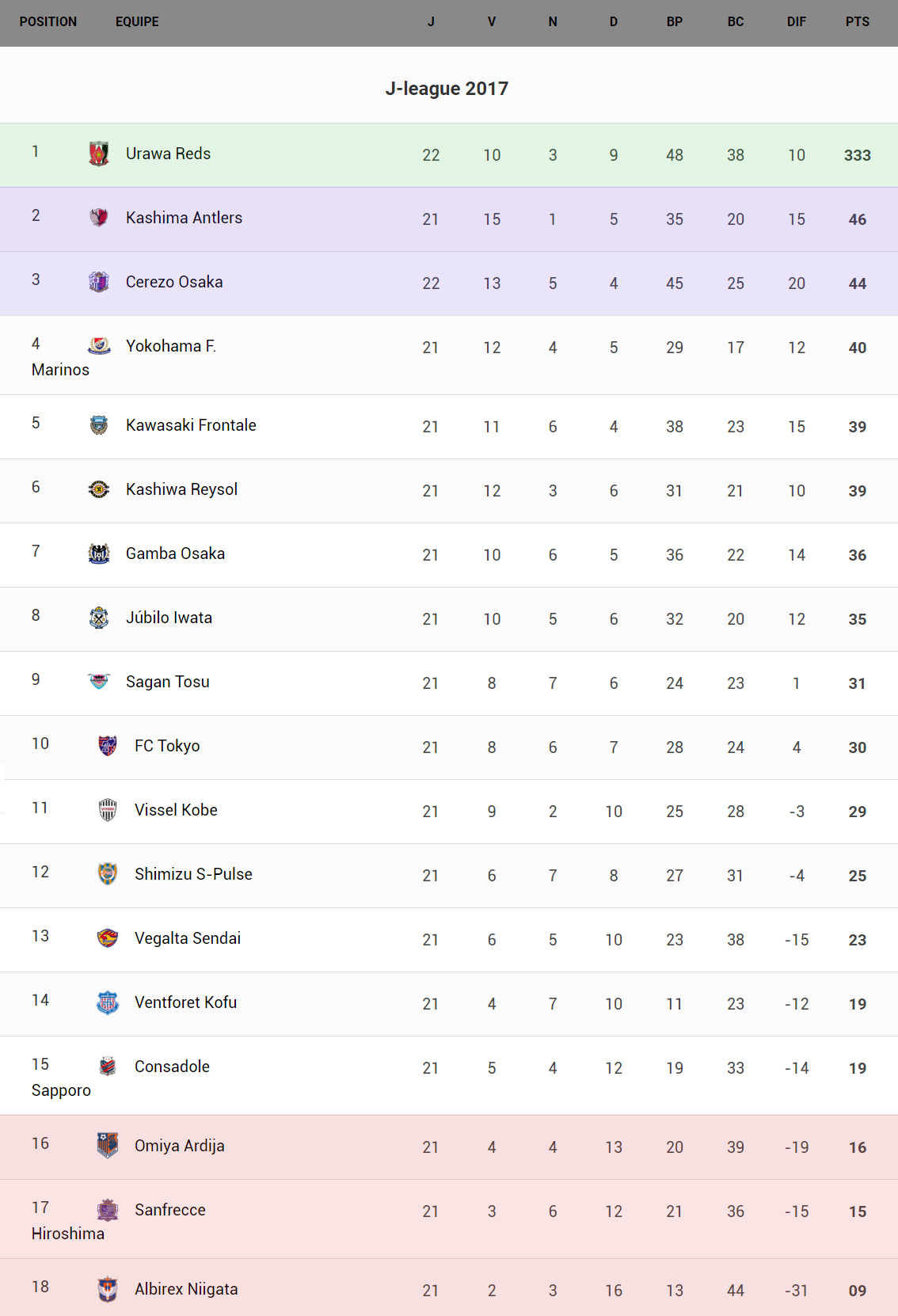Screen dimensions: 898x1316
Task: Click the Omiya Ardija logo
Action: [108, 1146]
